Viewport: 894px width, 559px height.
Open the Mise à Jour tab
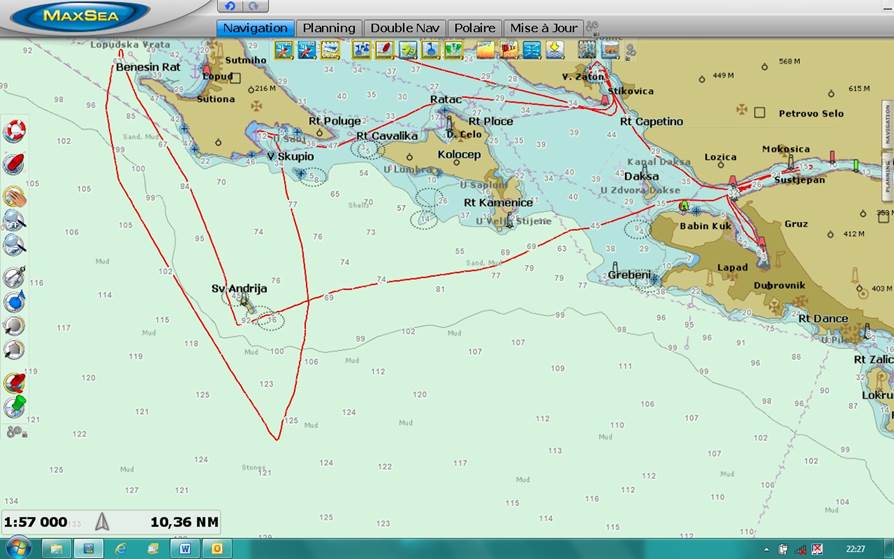pyautogui.click(x=543, y=28)
